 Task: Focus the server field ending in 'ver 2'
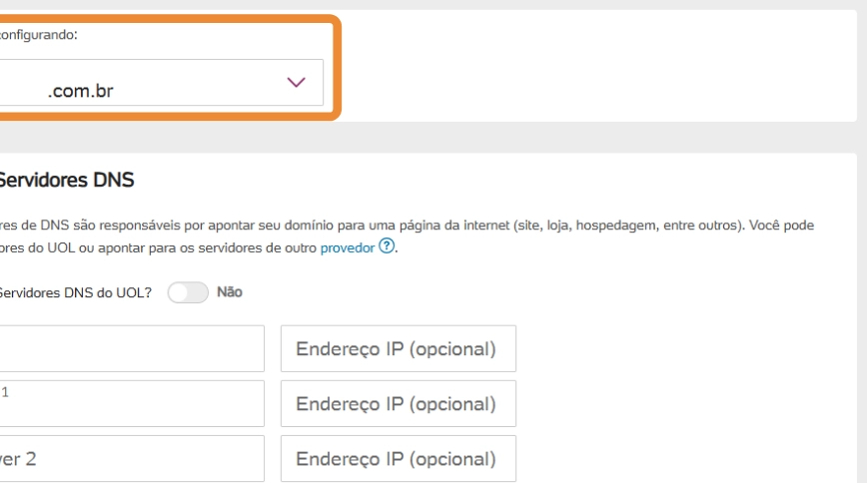(130, 457)
